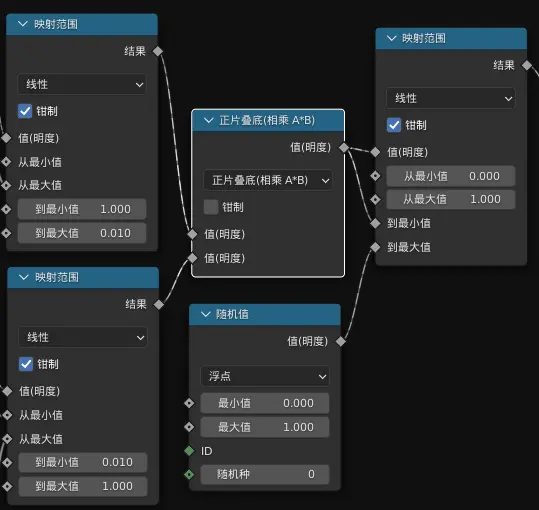Collapse the right 映射范围 node via header arrow
Screen dimensions: 539x510
[x=392, y=38]
